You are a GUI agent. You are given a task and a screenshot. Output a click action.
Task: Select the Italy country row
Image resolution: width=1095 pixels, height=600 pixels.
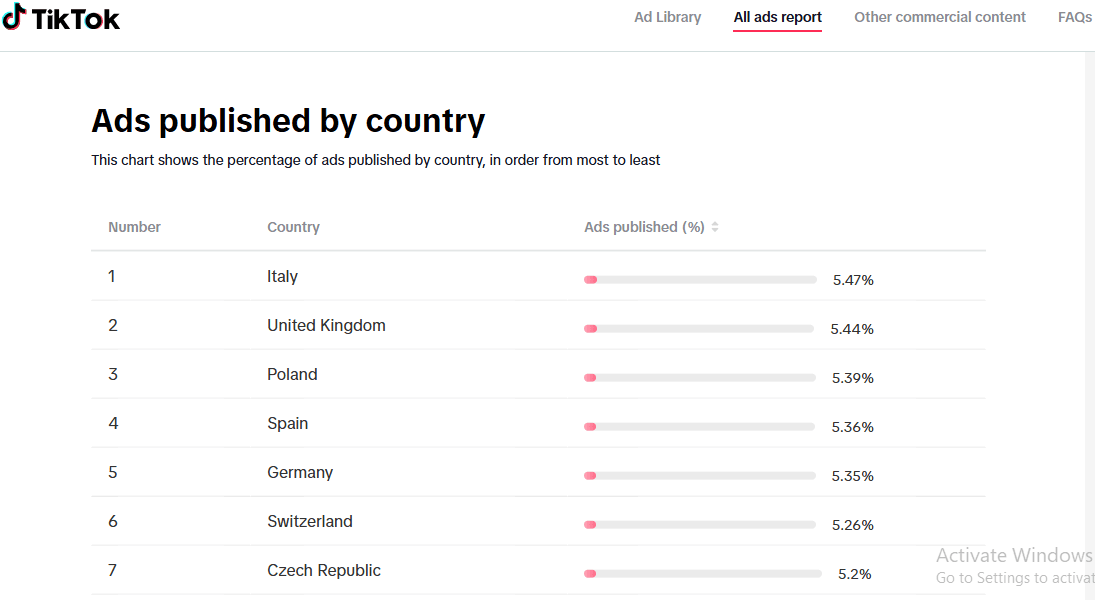pos(282,276)
